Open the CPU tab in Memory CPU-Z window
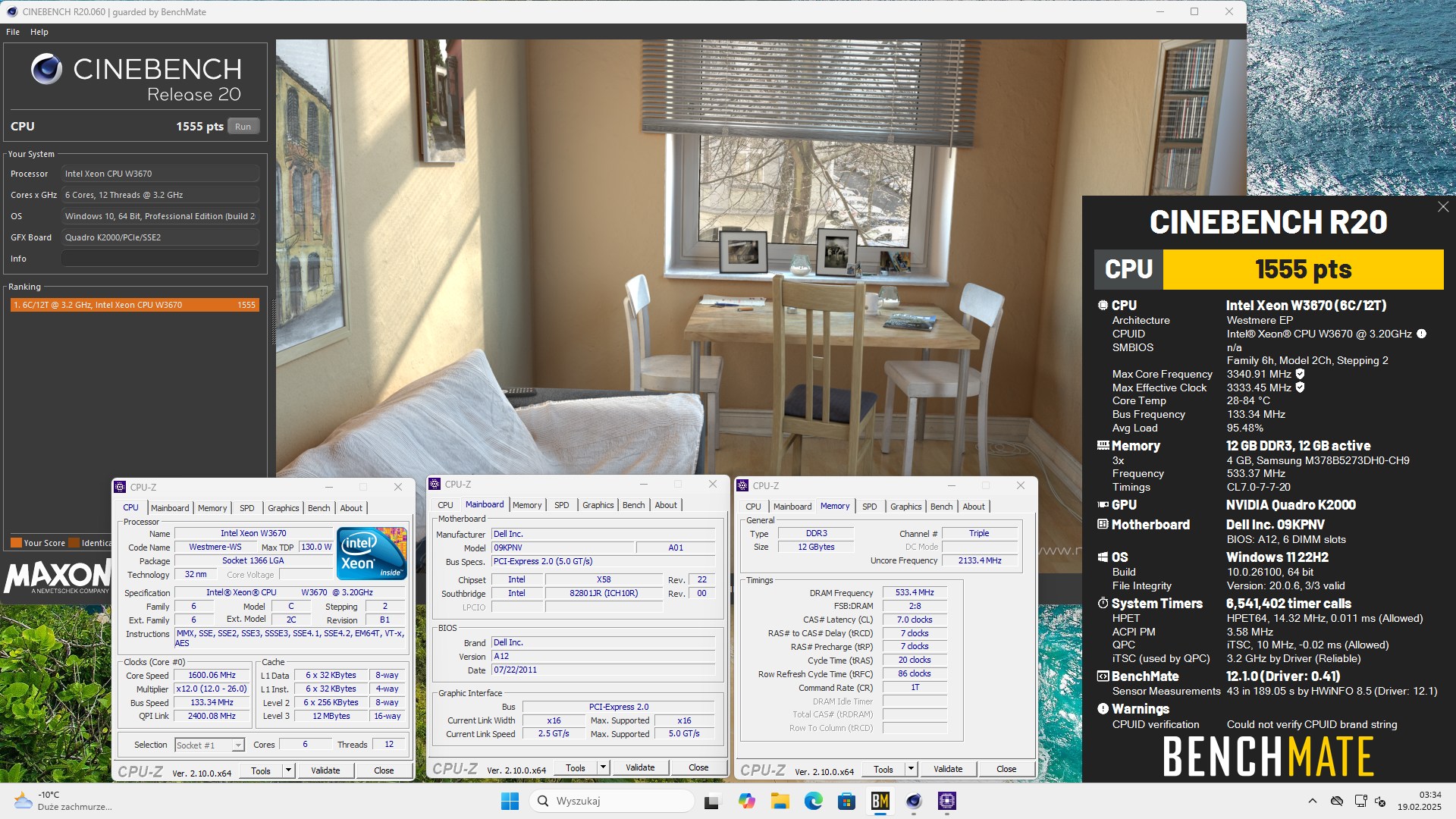 753,507
